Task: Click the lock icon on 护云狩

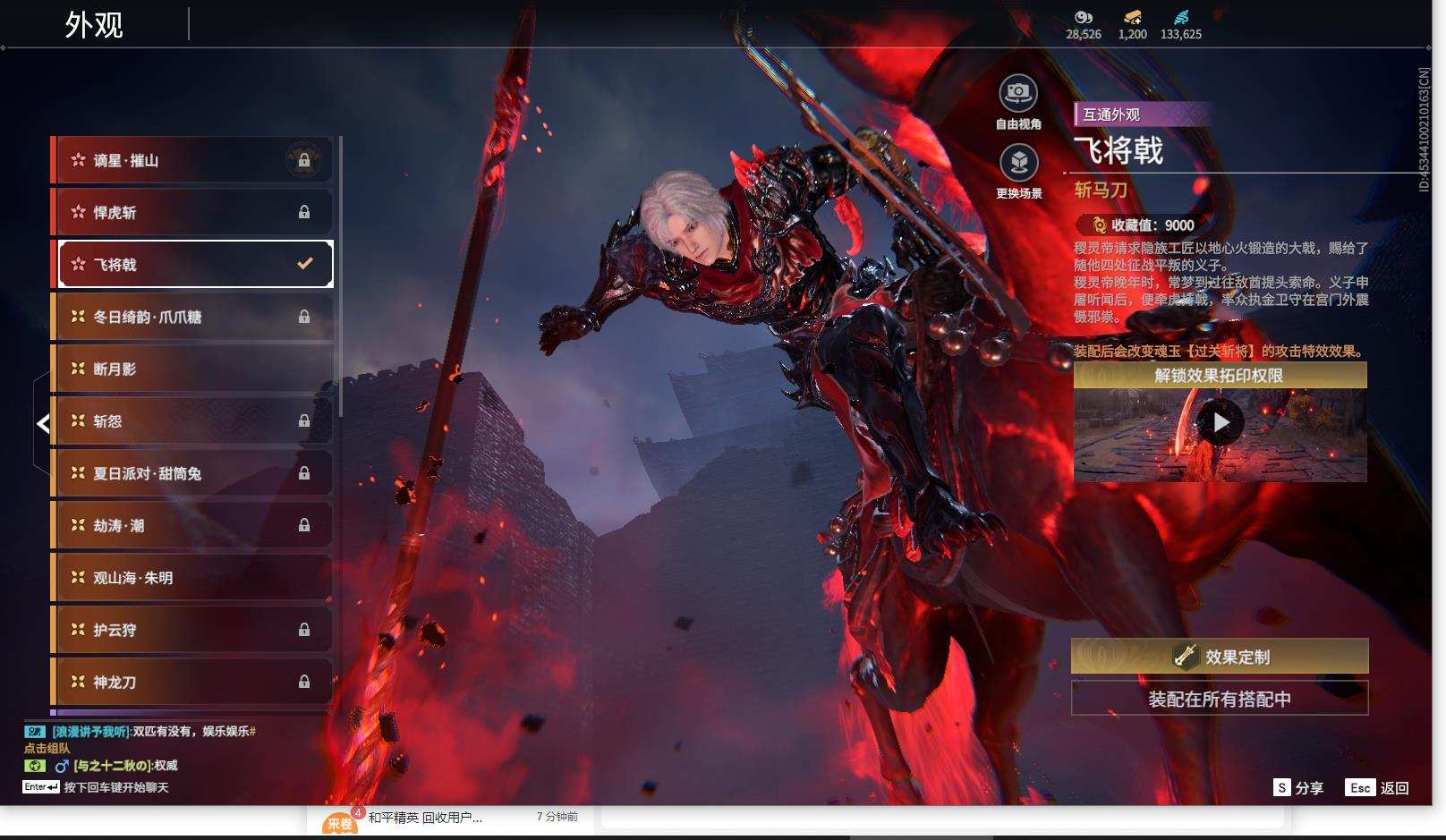Action: click(304, 629)
